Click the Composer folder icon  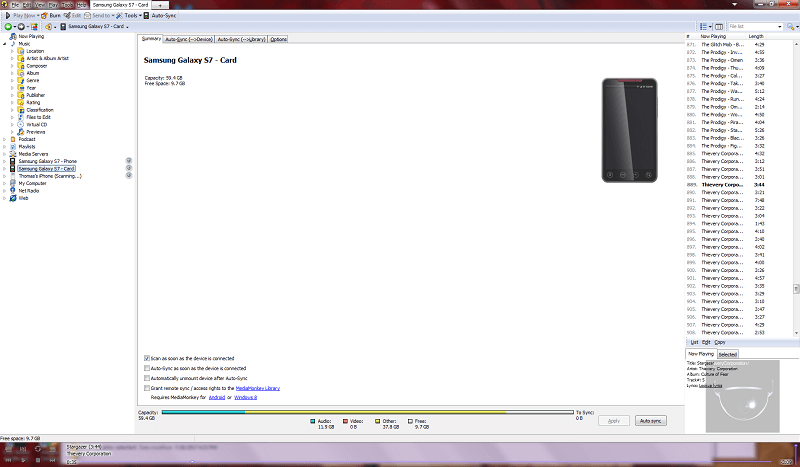point(21,66)
